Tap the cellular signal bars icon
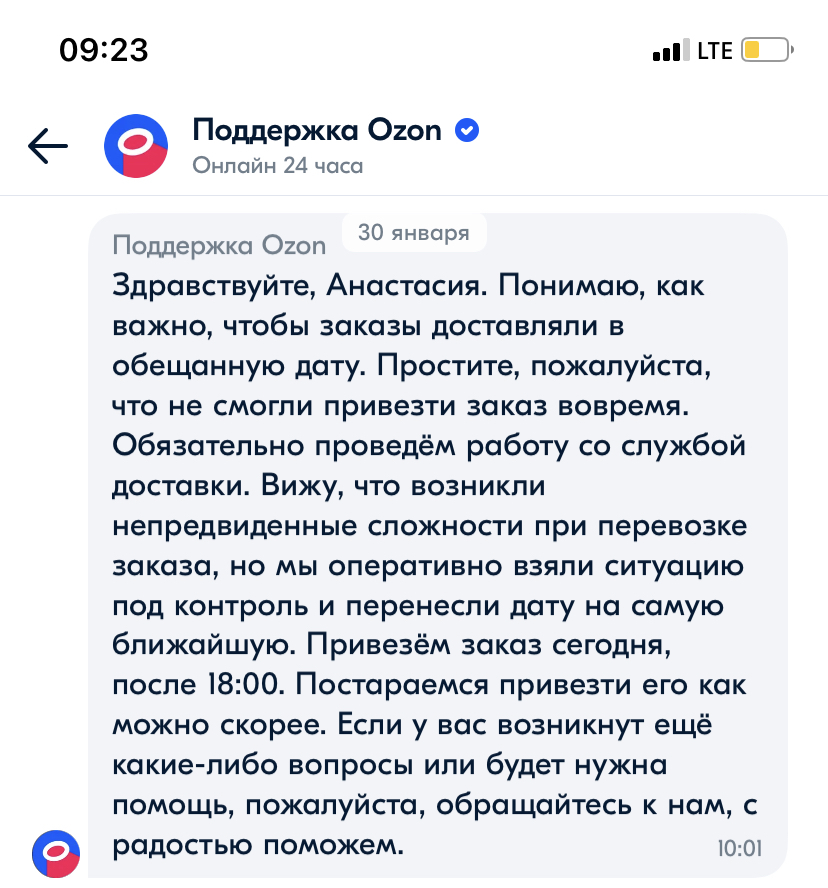The width and height of the screenshot is (828, 888). (667, 50)
